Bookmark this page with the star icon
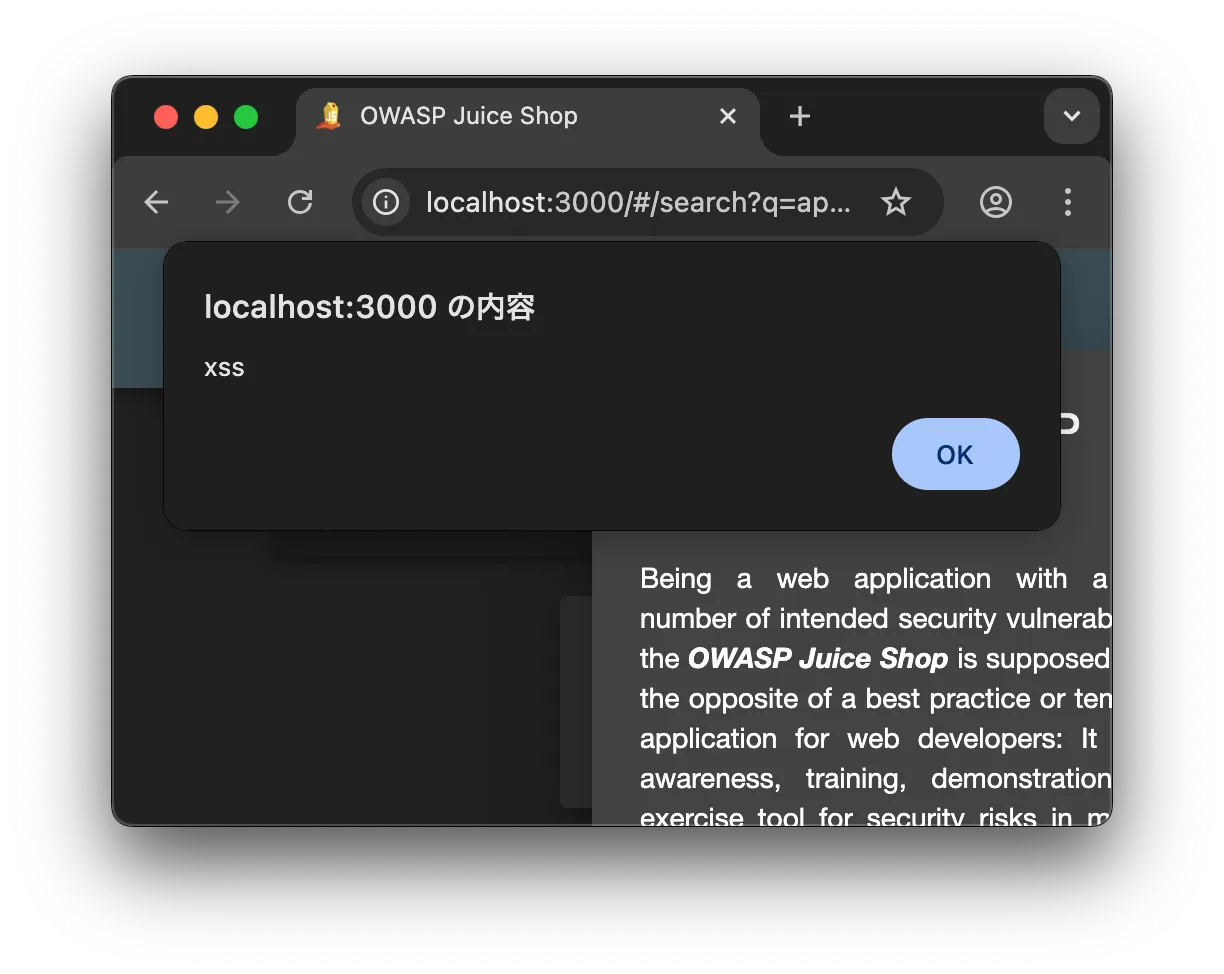This screenshot has height=974, width=1224. (895, 203)
